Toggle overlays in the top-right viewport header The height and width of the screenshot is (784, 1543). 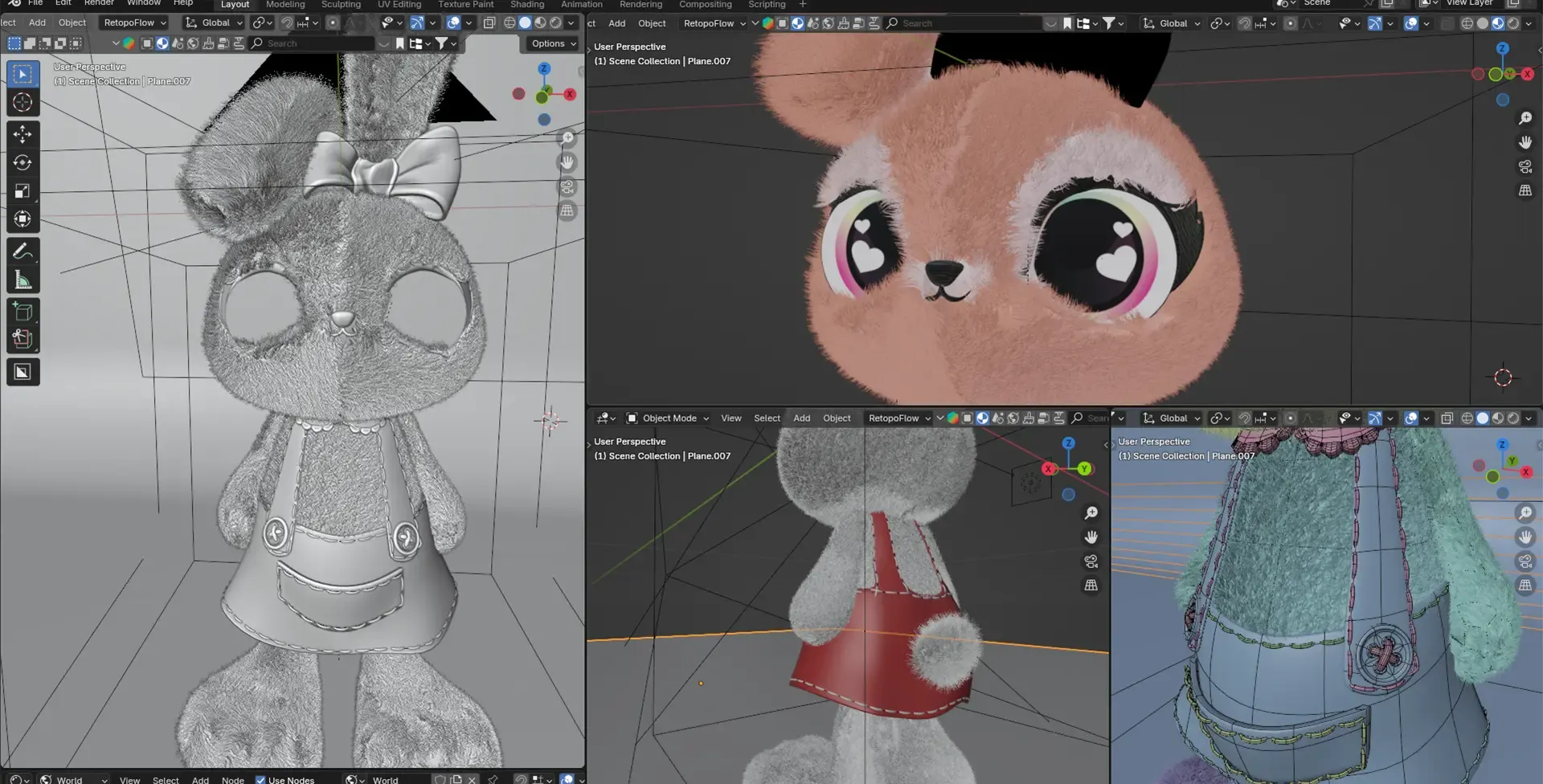[x=1411, y=23]
